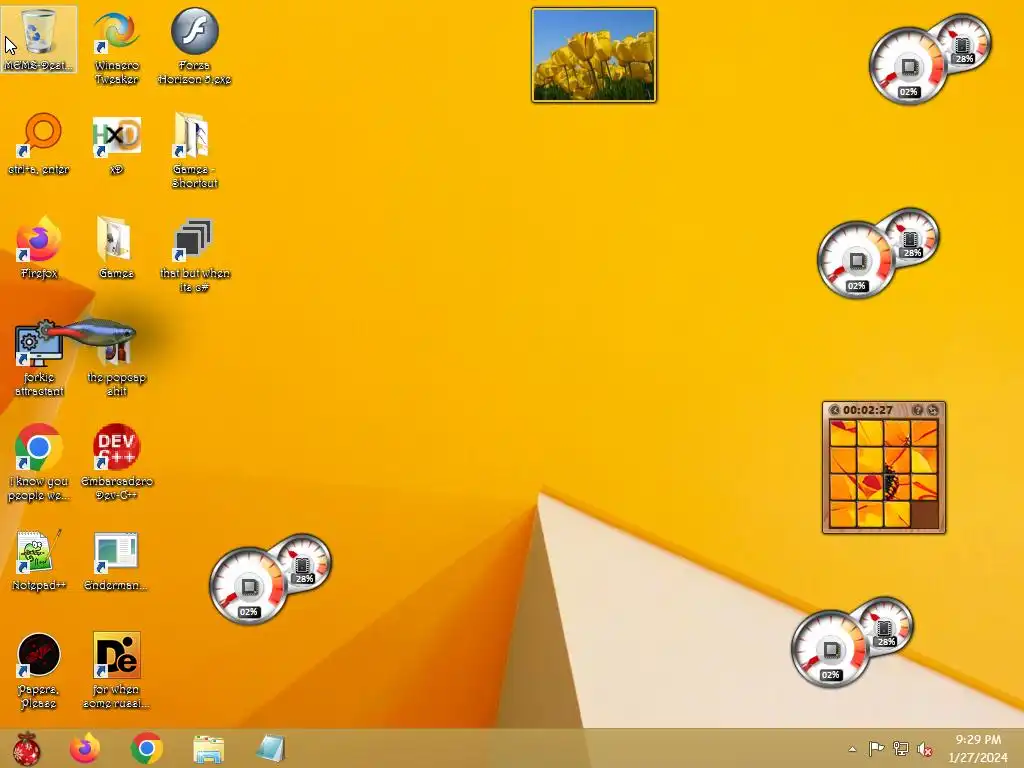The width and height of the screenshot is (1024, 768).
Task: Select the Recycle Bin icon labeled MEME-Dest...
Action: [x=39, y=39]
